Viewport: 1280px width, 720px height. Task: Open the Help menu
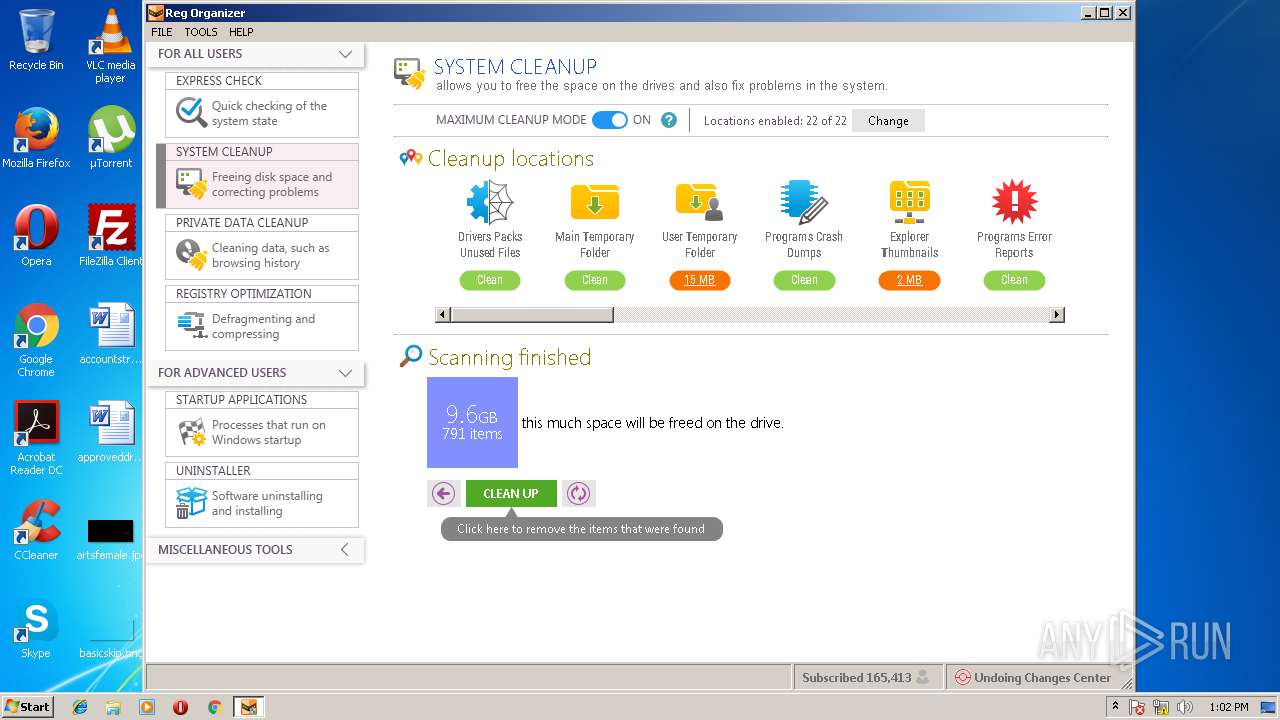coord(241,32)
